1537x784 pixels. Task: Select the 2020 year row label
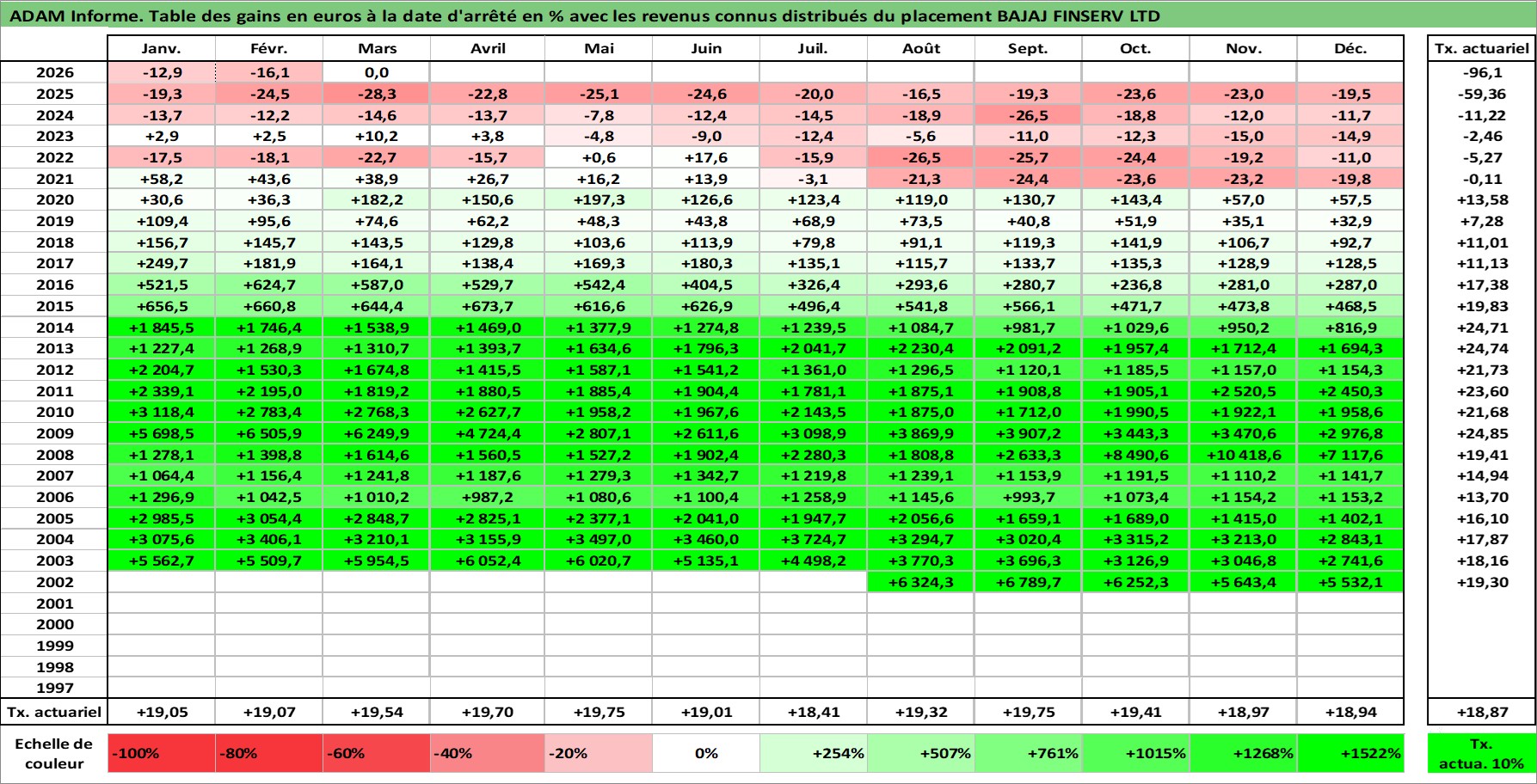pyautogui.click(x=54, y=199)
